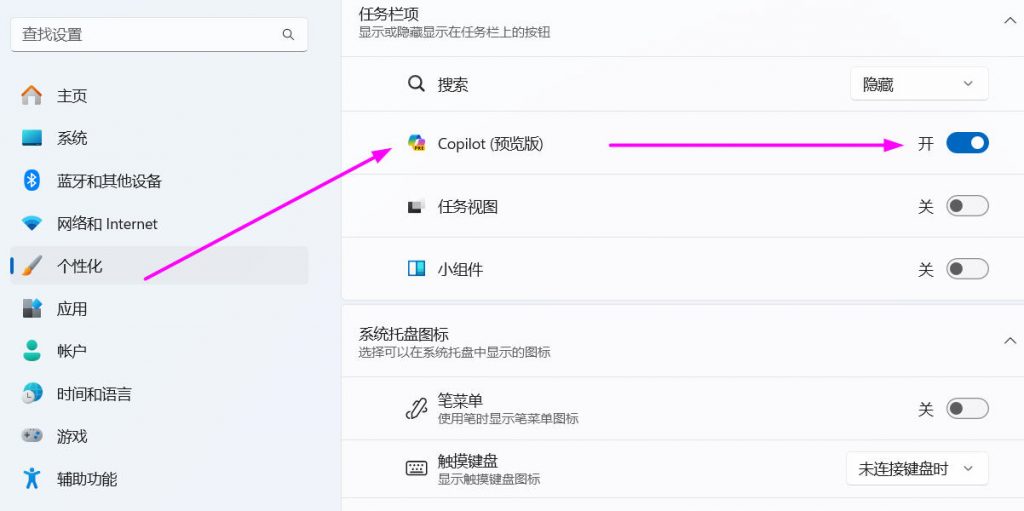Click the 任务视图 icon

[x=417, y=207]
